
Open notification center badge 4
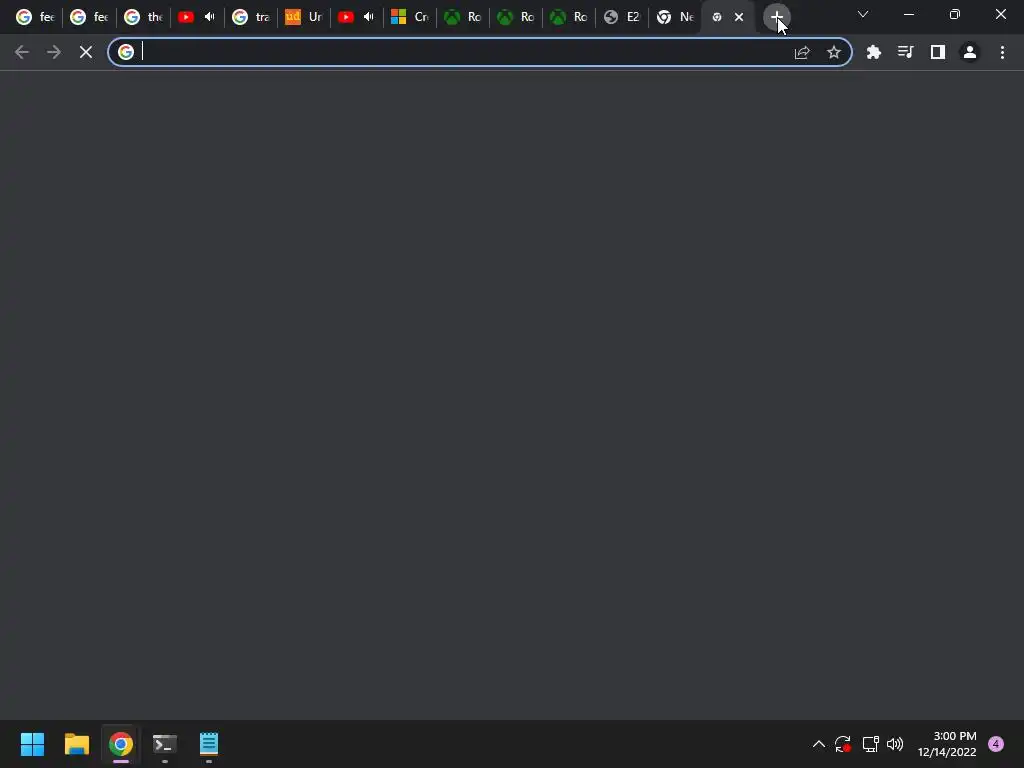coord(996,744)
